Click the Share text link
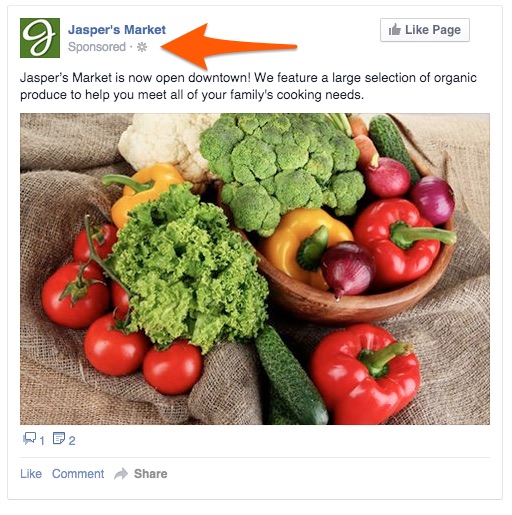The height and width of the screenshot is (515, 512). click(151, 474)
